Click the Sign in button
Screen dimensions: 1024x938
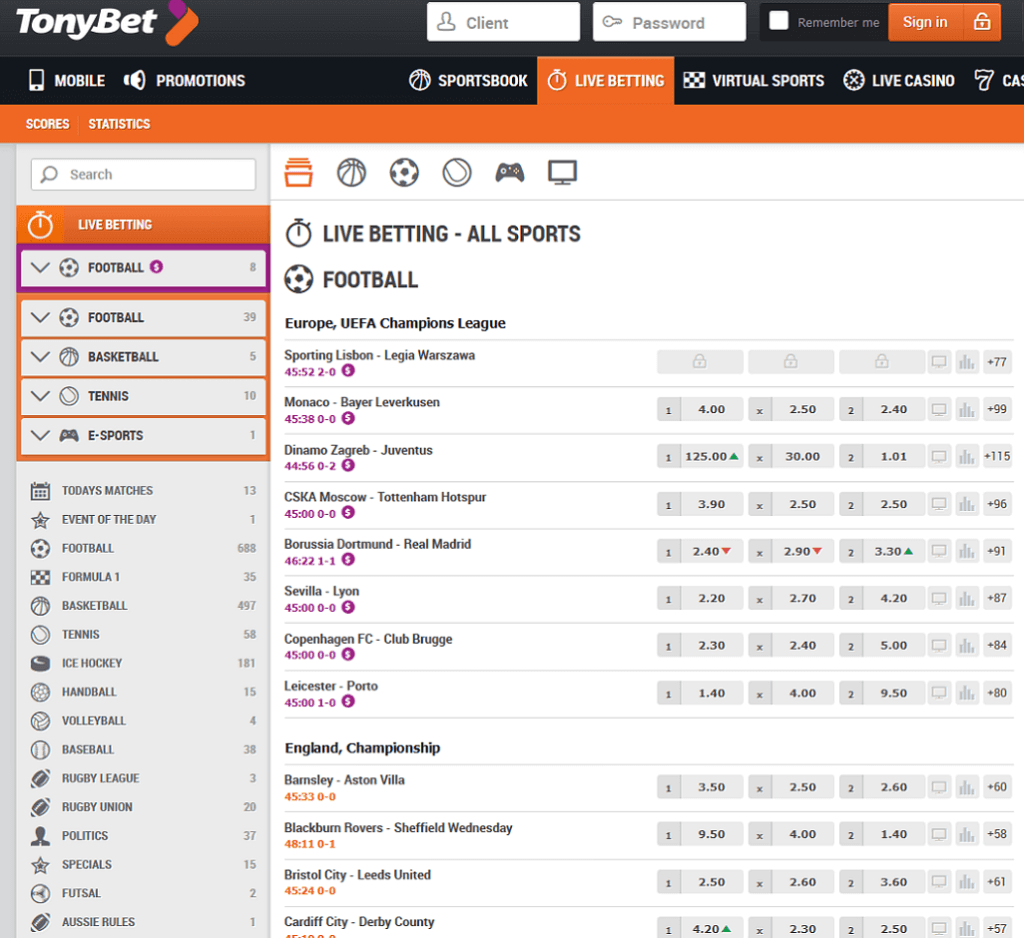(944, 22)
